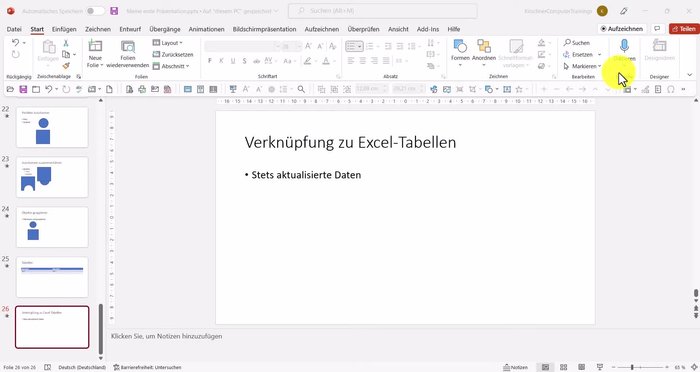The height and width of the screenshot is (372, 700).
Task: Click the slide panel vertical scrollbar
Action: 100,329
